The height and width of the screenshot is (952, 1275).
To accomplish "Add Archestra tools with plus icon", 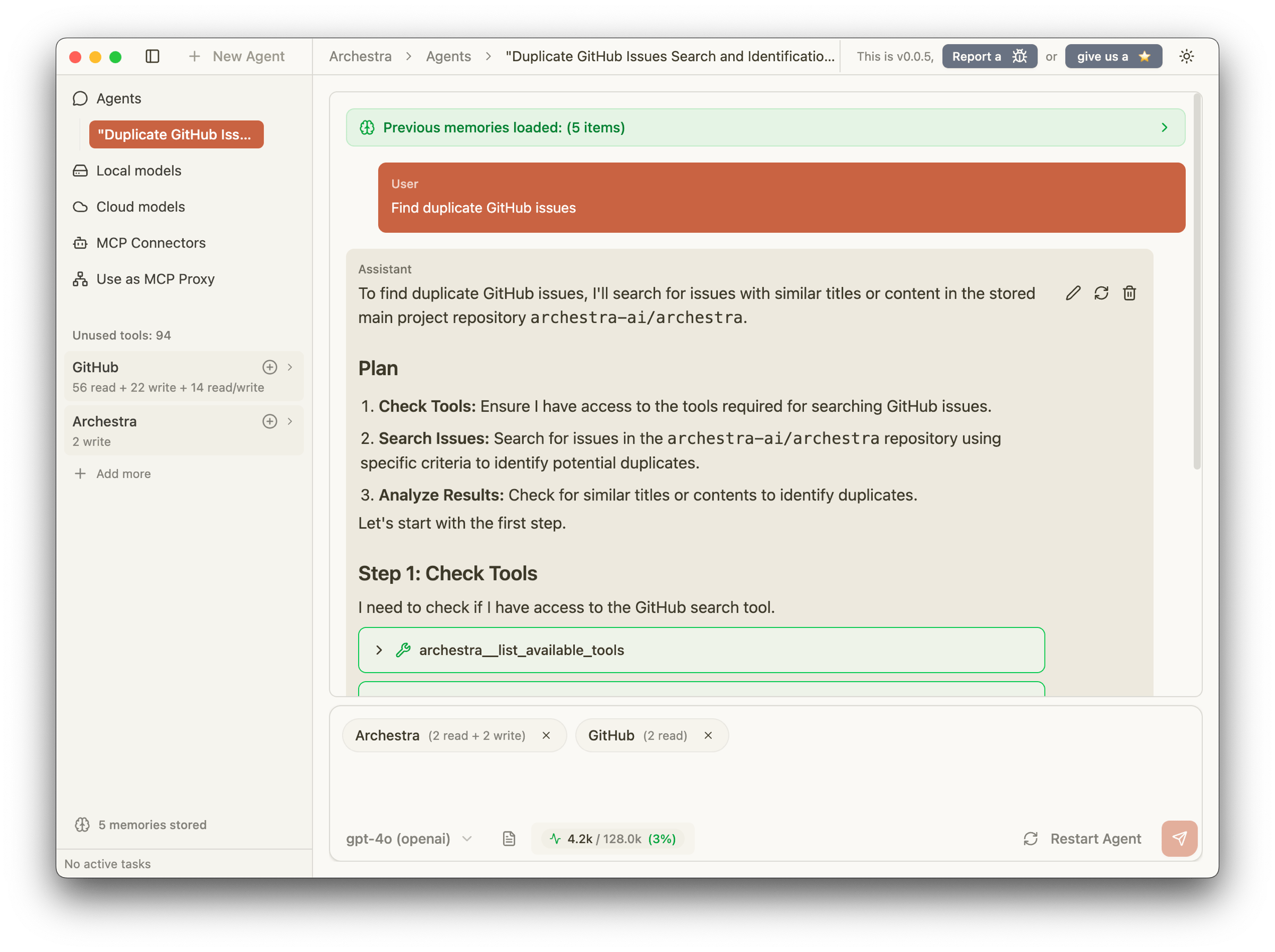I will pos(270,421).
